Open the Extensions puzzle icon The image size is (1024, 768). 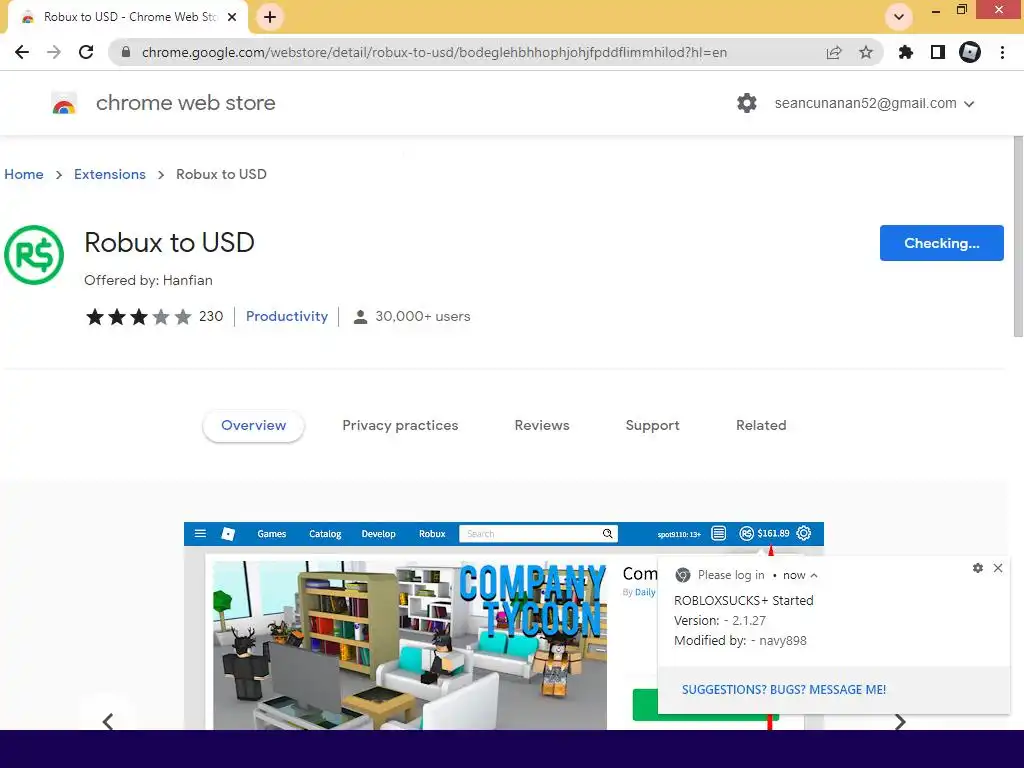point(906,52)
